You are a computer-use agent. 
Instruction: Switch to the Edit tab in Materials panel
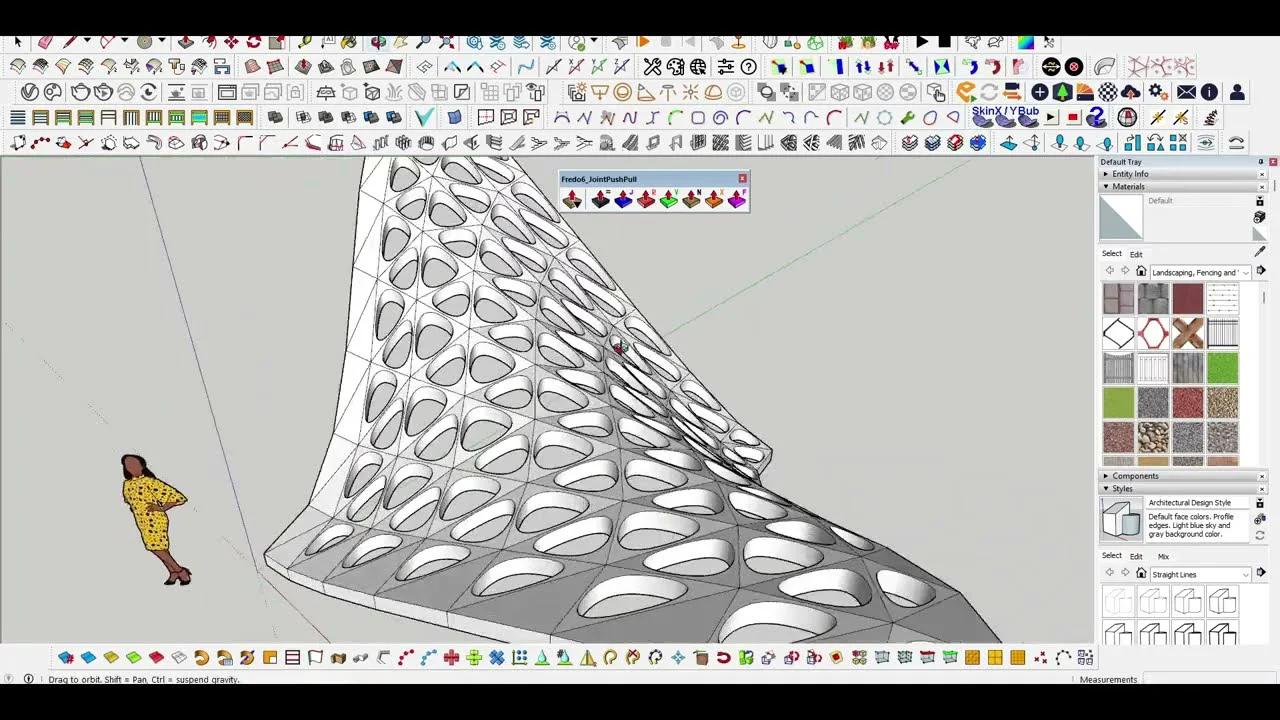[x=1137, y=254]
